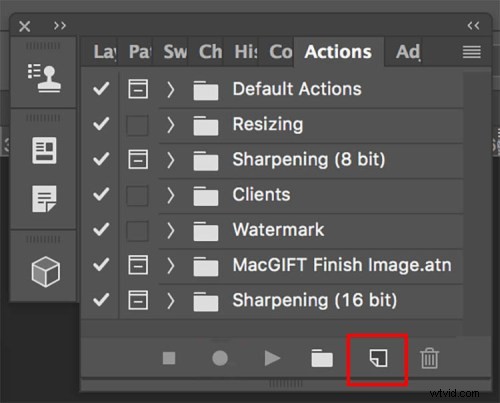Screen dimensions: 500x403
Task: Open the Clone Source stamp panel icon
Action: pos(44,78)
